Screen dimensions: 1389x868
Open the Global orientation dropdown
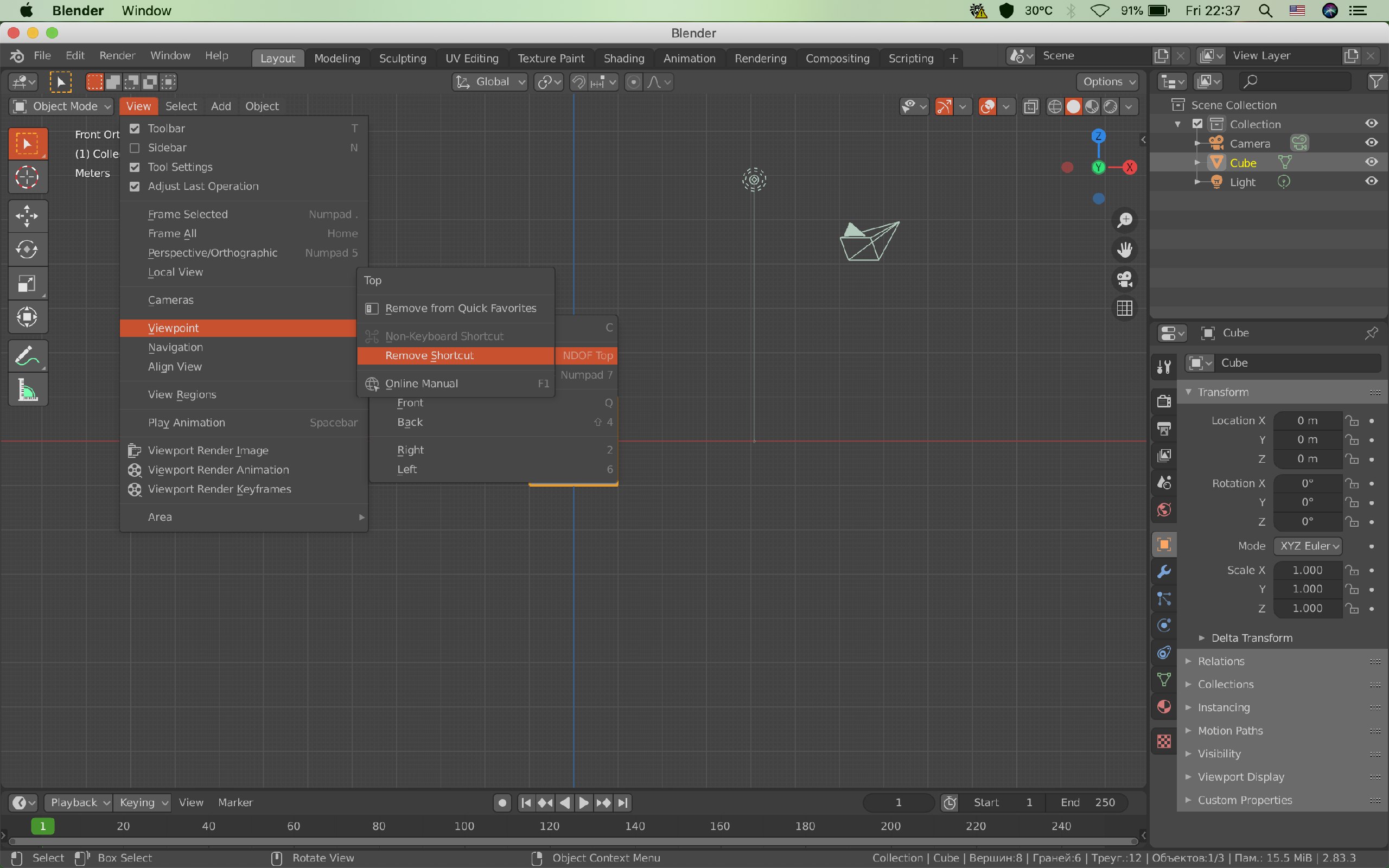pyautogui.click(x=490, y=81)
